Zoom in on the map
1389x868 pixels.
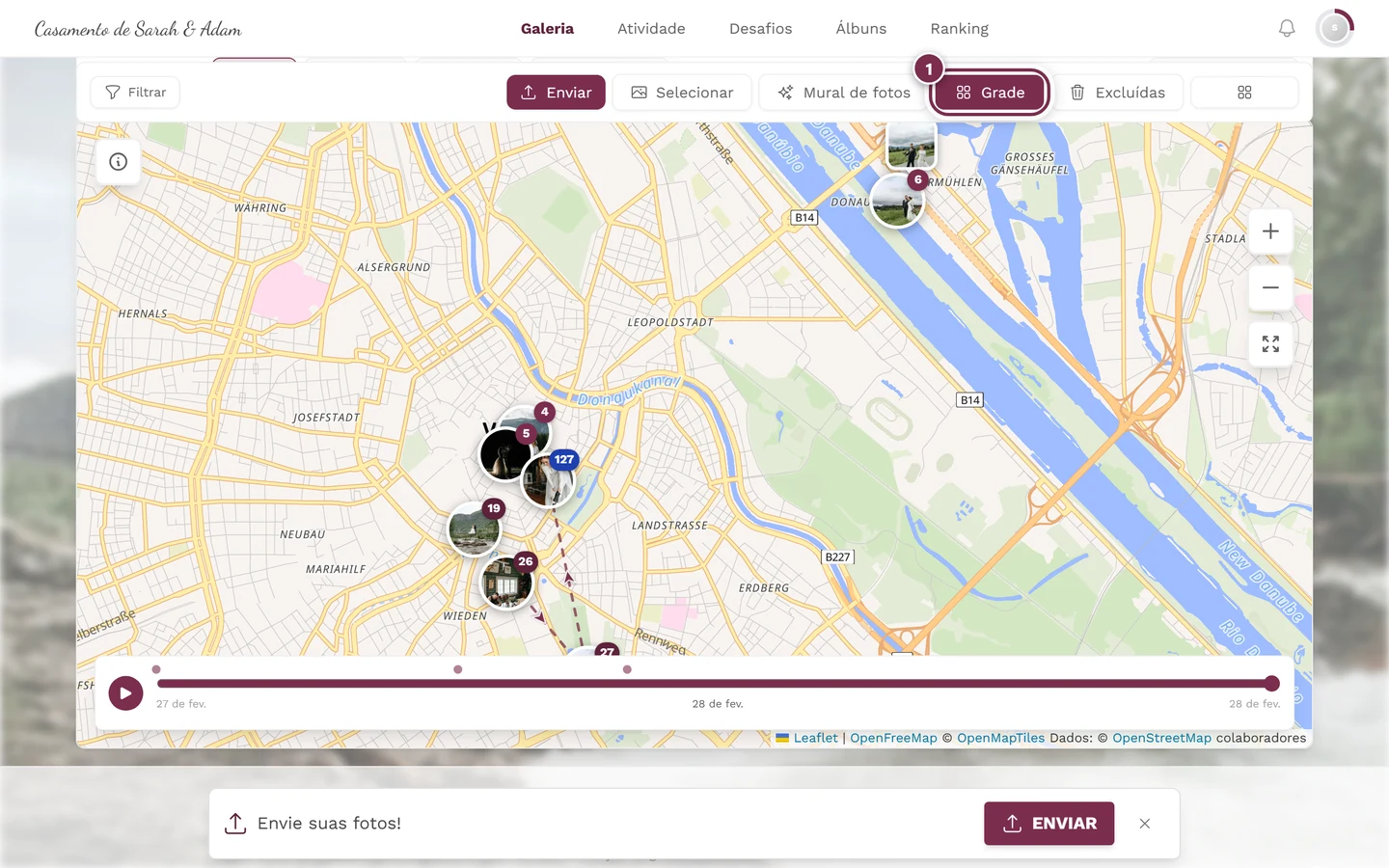coord(1270,231)
